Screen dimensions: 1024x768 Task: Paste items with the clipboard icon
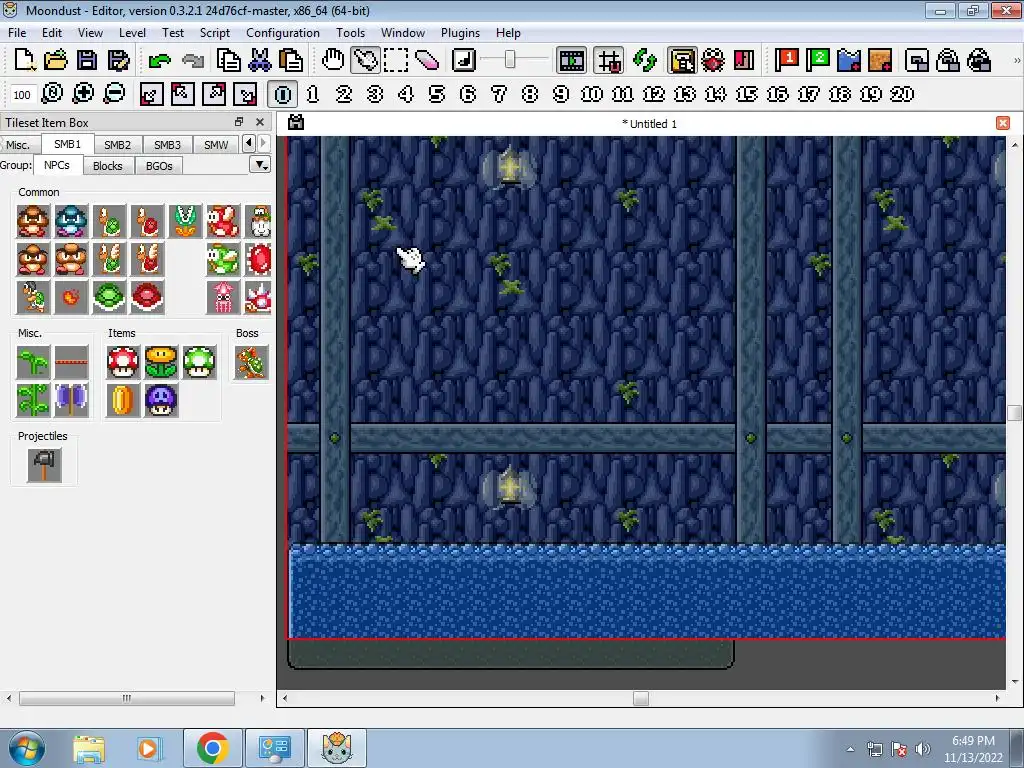click(x=291, y=60)
